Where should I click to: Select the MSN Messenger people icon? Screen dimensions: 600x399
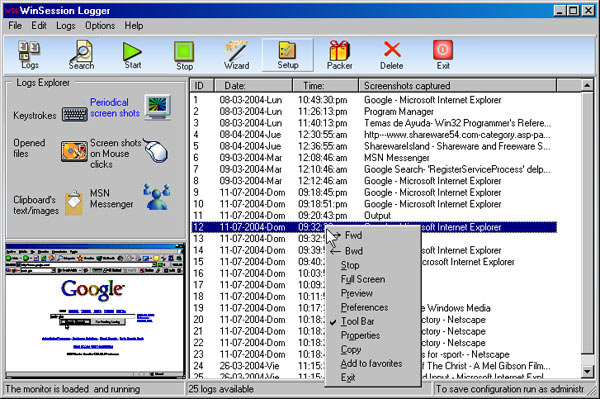coord(157,197)
